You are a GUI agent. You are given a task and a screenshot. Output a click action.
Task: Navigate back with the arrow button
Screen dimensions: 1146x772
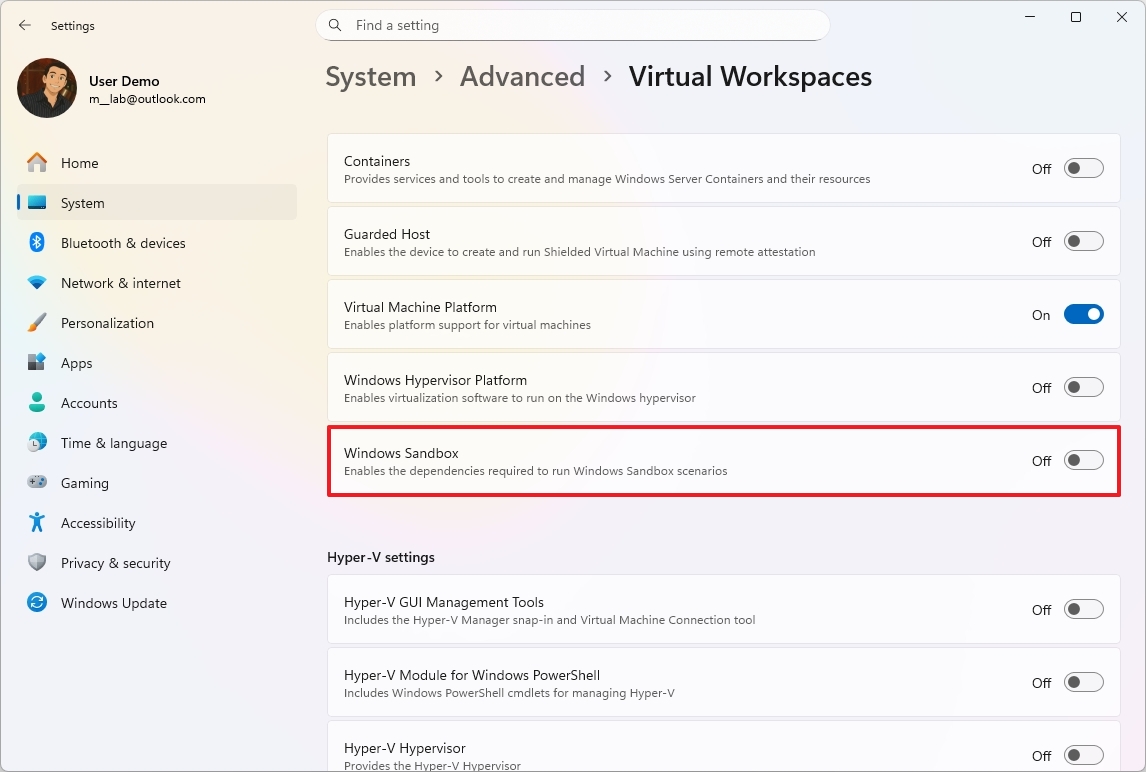tap(24, 25)
